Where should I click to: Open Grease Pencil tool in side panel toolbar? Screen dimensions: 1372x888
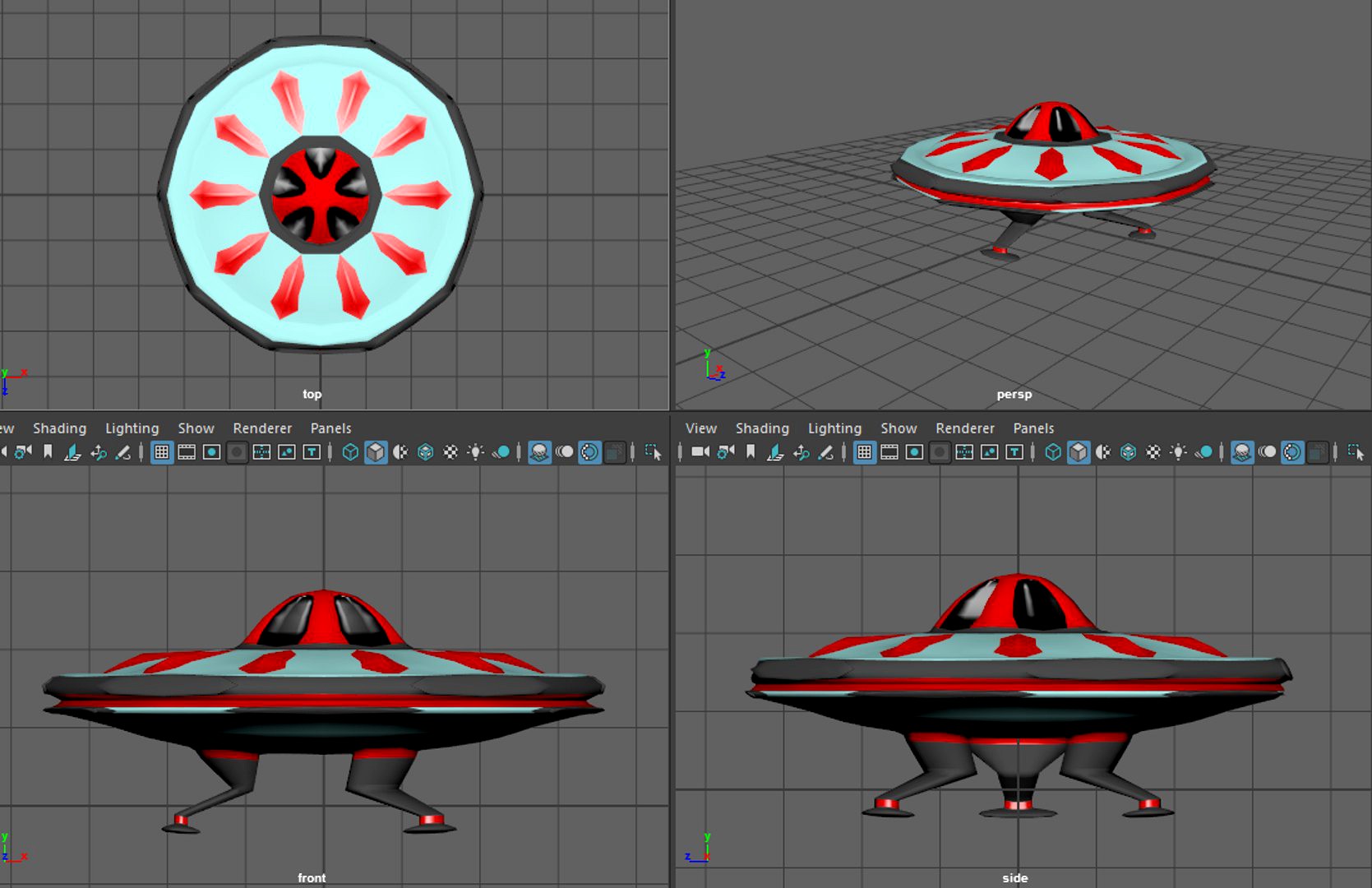[x=825, y=451]
